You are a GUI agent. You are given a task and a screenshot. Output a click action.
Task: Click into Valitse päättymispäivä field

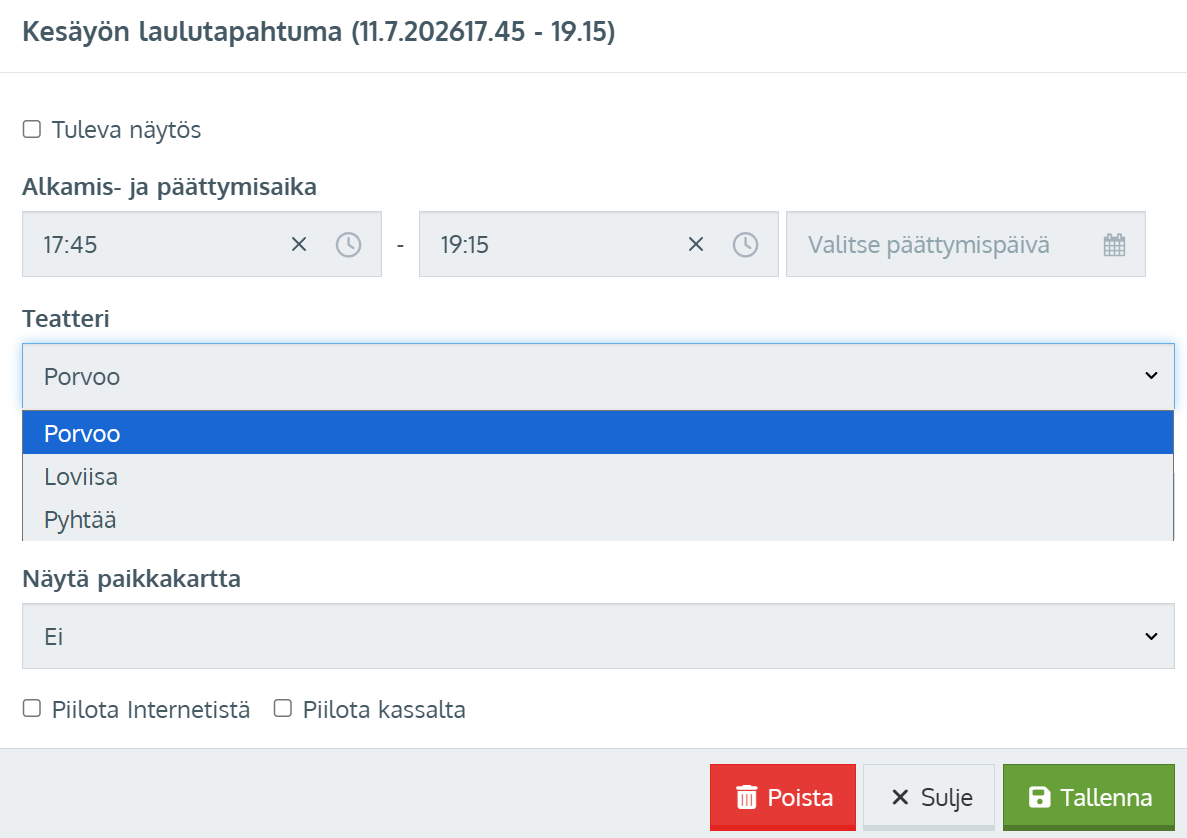pyautogui.click(x=940, y=245)
